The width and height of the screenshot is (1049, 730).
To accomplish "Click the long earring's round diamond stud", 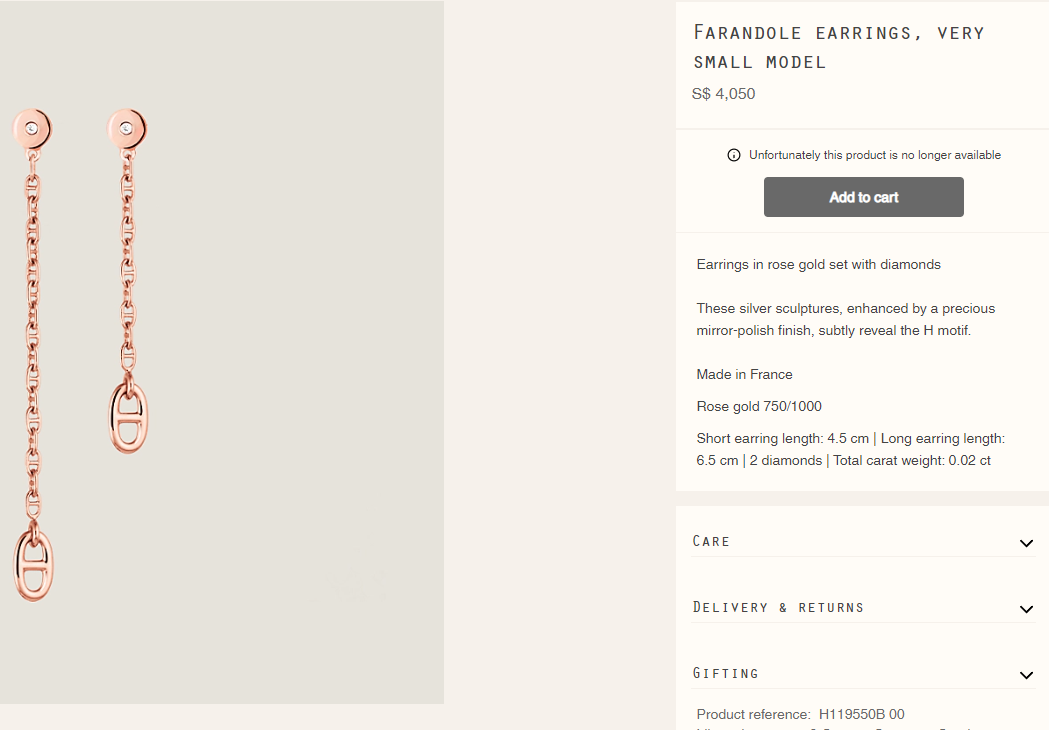I will pyautogui.click(x=32, y=129).
